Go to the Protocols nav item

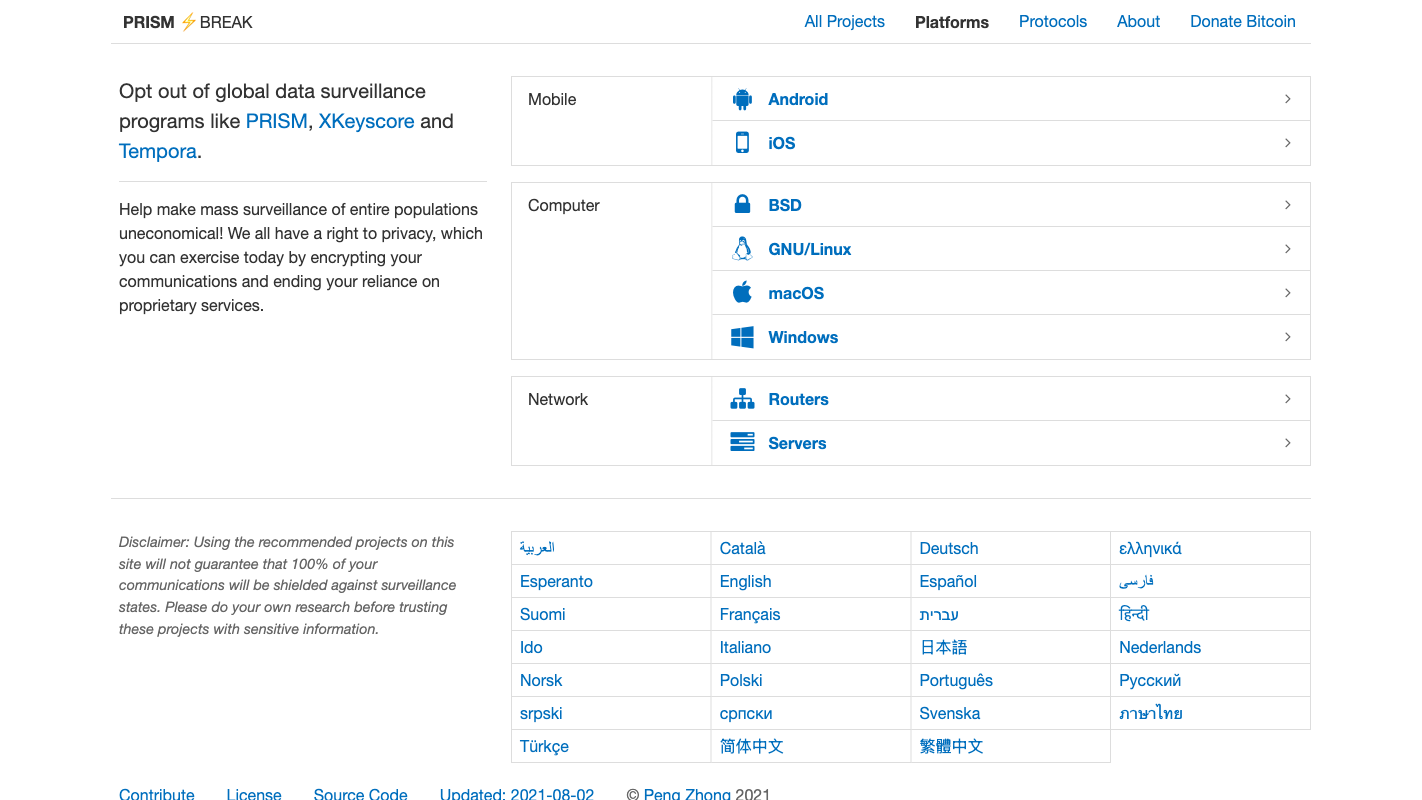pyautogui.click(x=1052, y=21)
